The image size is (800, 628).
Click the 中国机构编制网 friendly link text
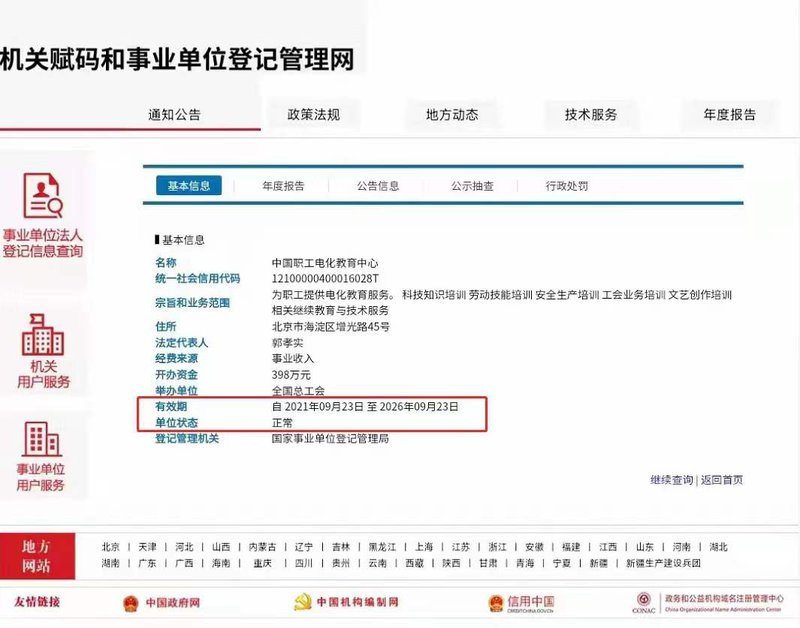[x=358, y=602]
